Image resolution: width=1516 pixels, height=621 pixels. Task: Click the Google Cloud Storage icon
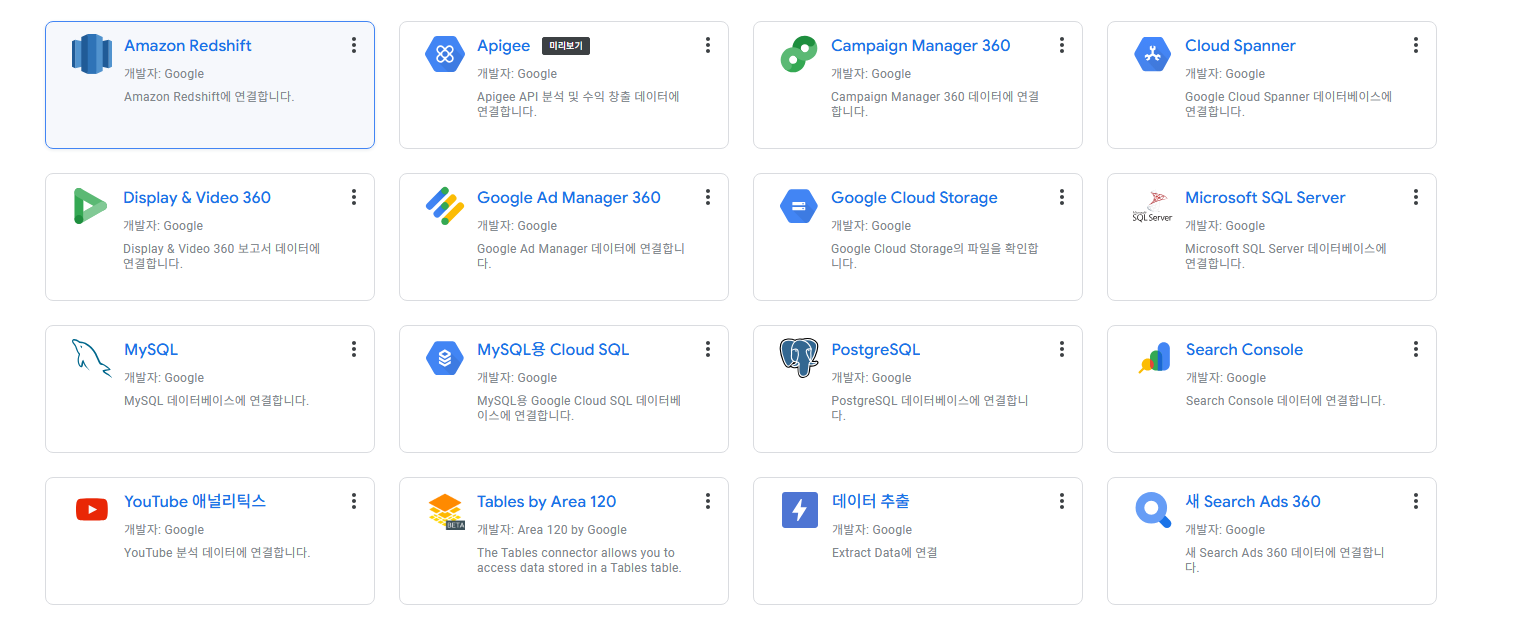point(799,205)
